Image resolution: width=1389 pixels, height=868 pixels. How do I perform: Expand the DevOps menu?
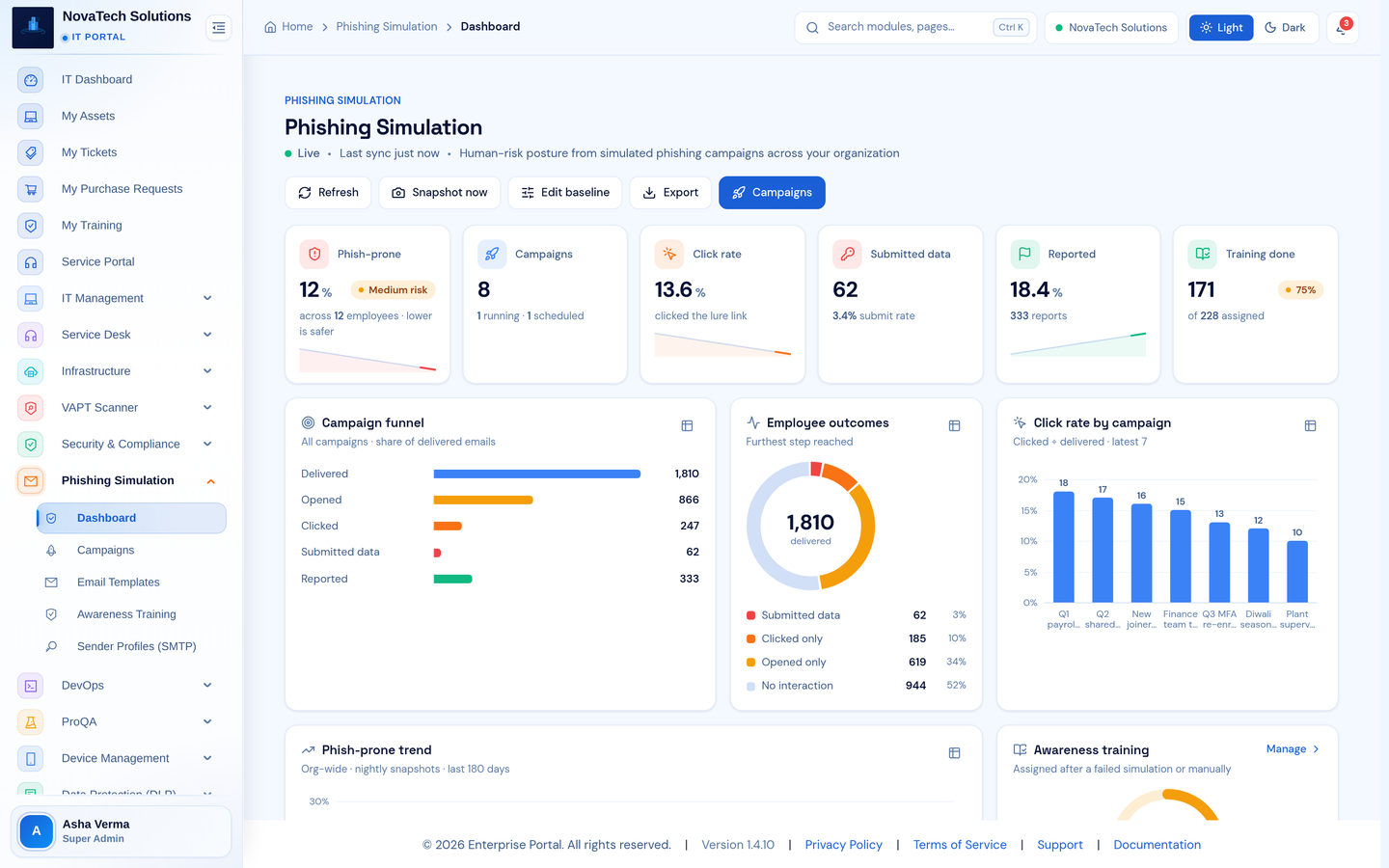tap(207, 686)
